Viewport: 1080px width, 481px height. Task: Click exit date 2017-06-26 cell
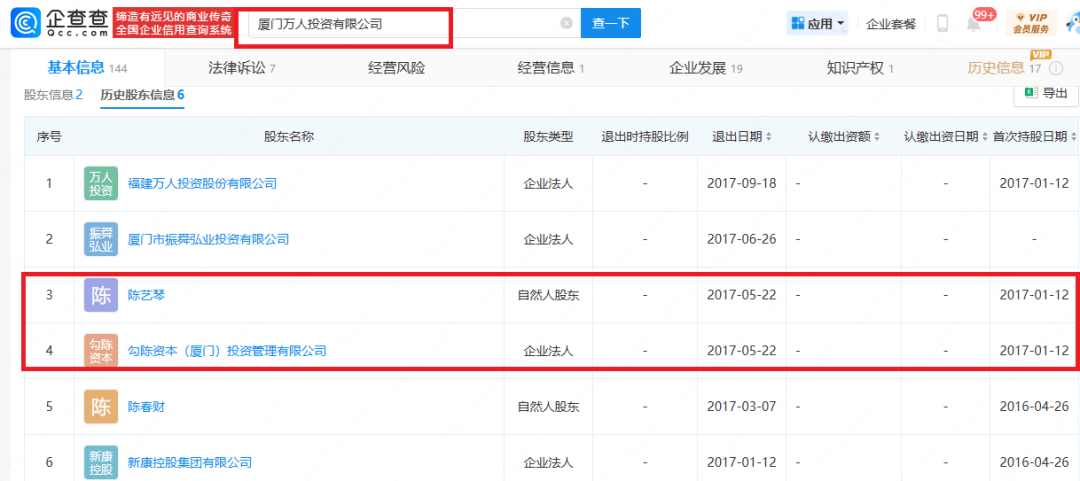click(x=741, y=239)
